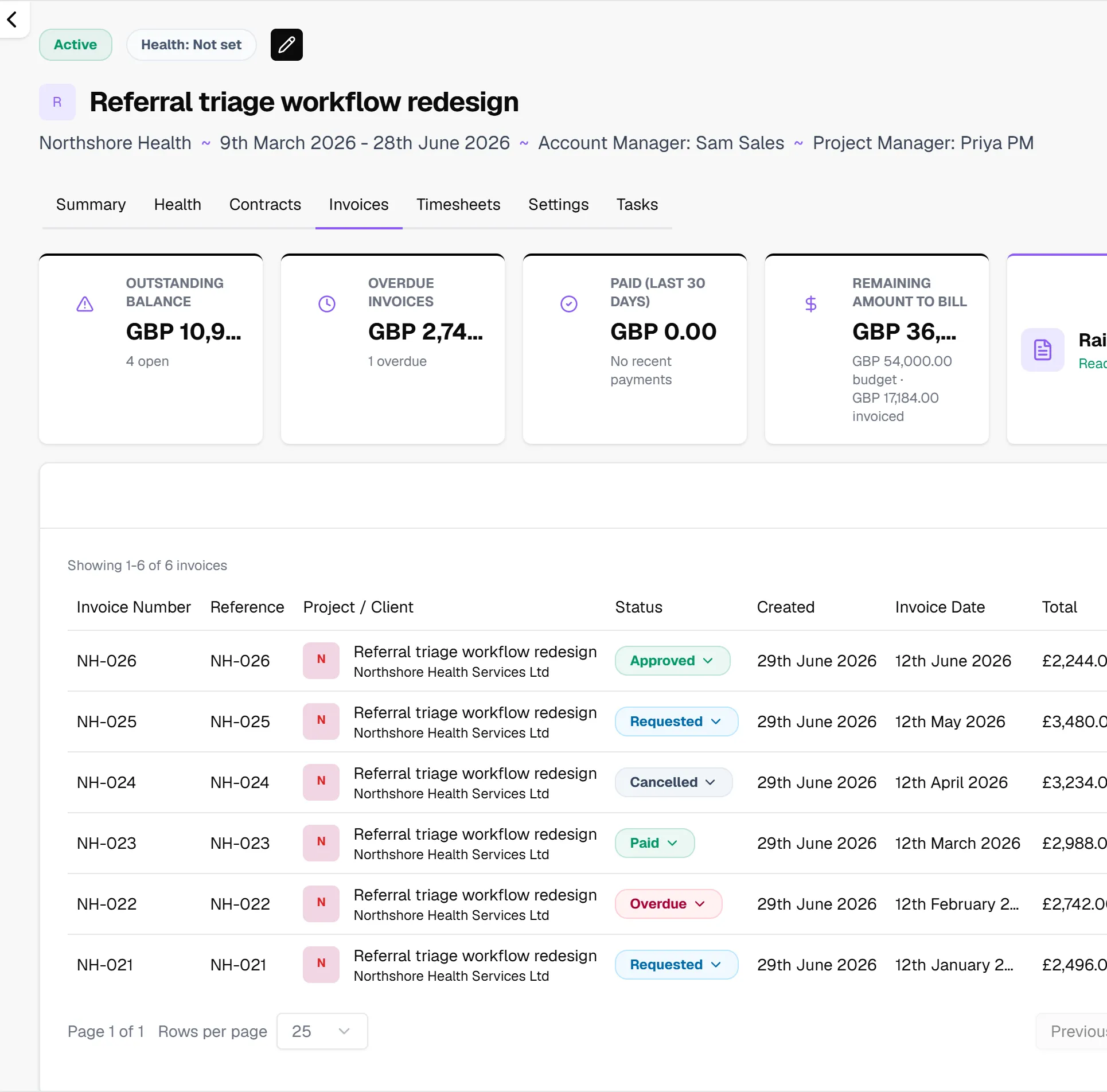This screenshot has width=1107, height=1092.
Task: Click the N avatar in row NH-023
Action: (321, 843)
